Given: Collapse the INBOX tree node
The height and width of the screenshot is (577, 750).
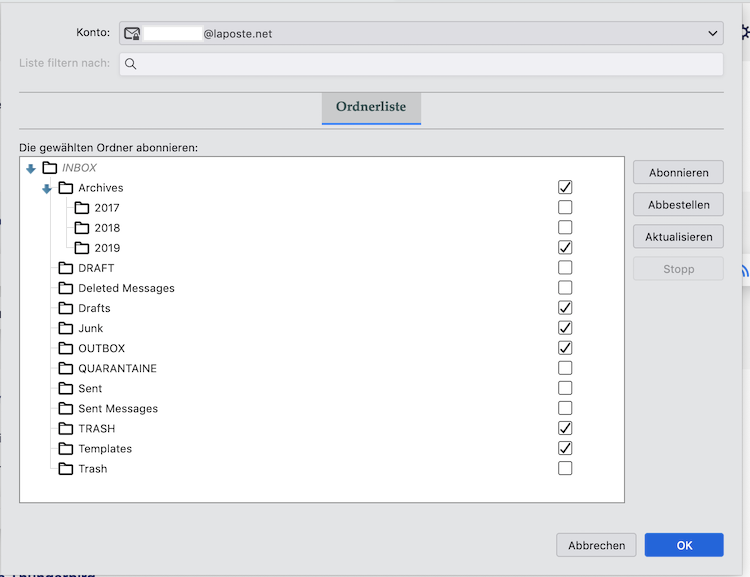Looking at the screenshot, I should (31, 168).
